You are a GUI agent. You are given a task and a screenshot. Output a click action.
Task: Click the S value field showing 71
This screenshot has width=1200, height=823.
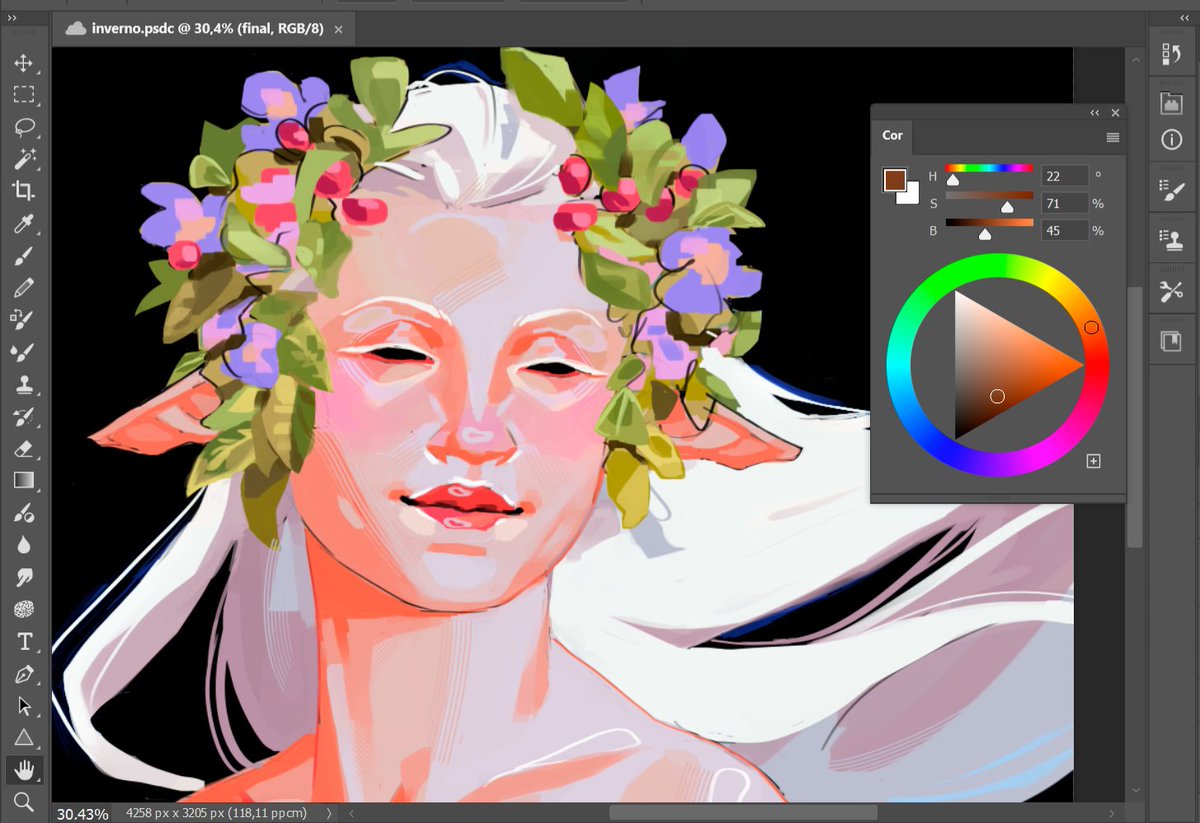point(1065,203)
